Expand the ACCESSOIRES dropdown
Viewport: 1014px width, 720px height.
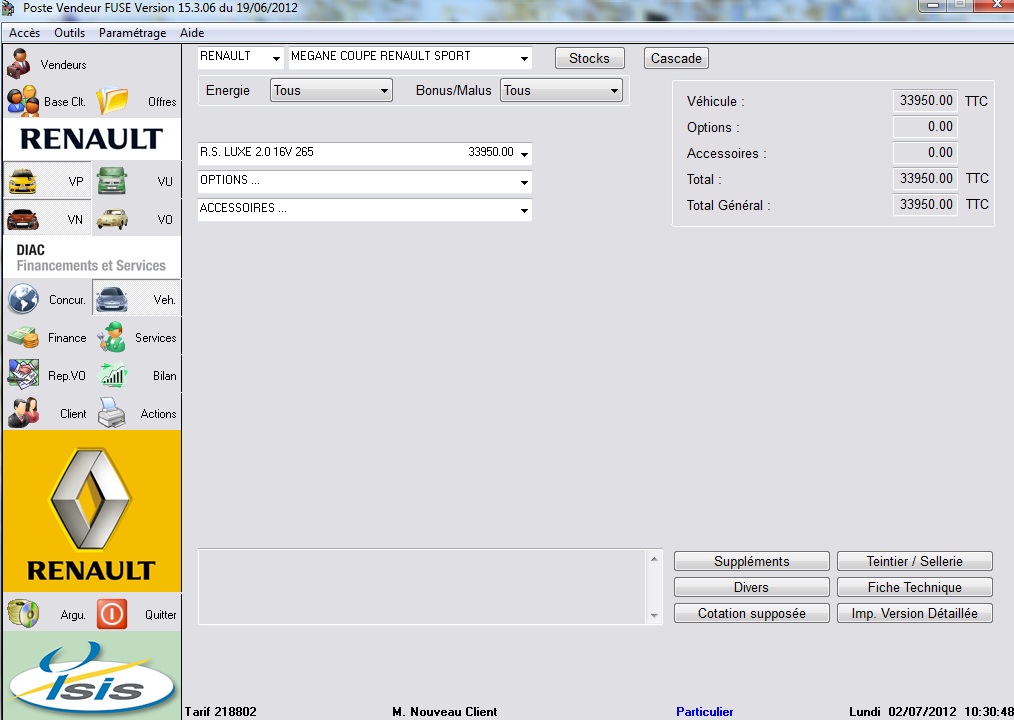pos(524,210)
